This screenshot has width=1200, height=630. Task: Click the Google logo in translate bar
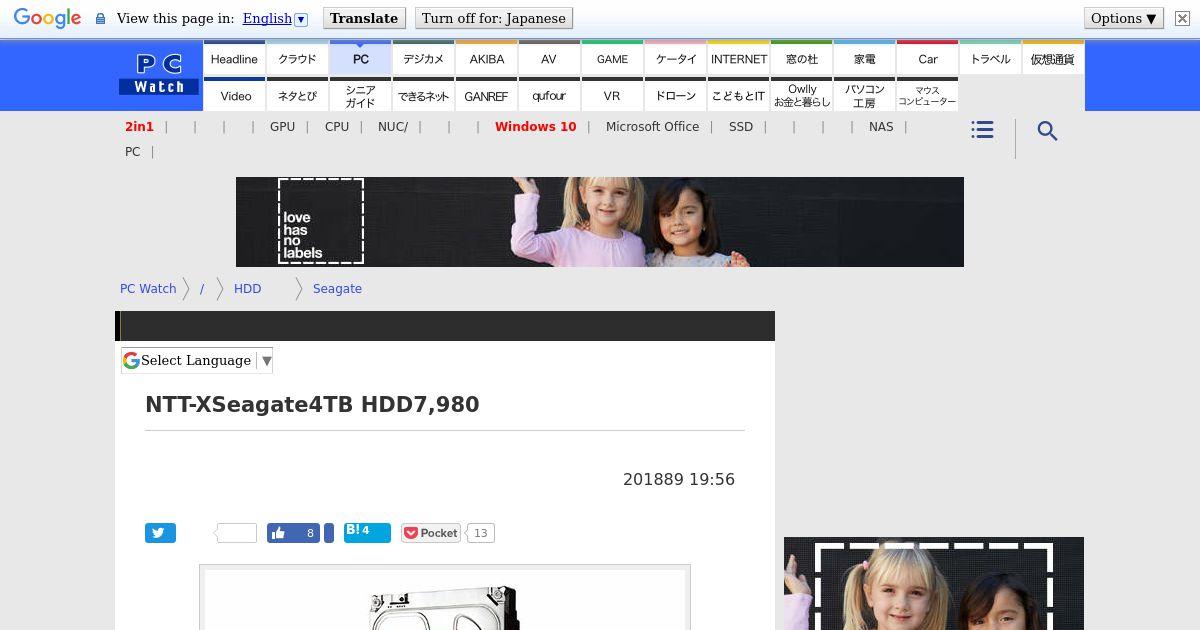coord(47,18)
